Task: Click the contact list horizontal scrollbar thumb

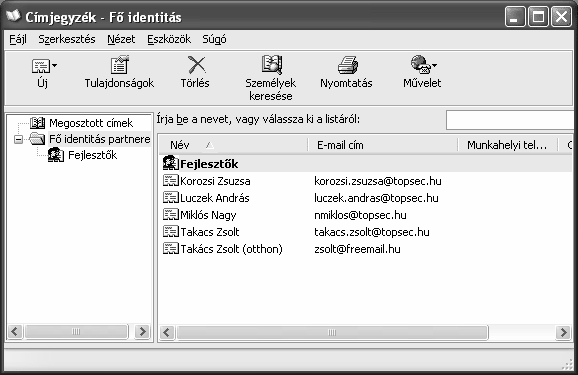Action: tap(332, 333)
